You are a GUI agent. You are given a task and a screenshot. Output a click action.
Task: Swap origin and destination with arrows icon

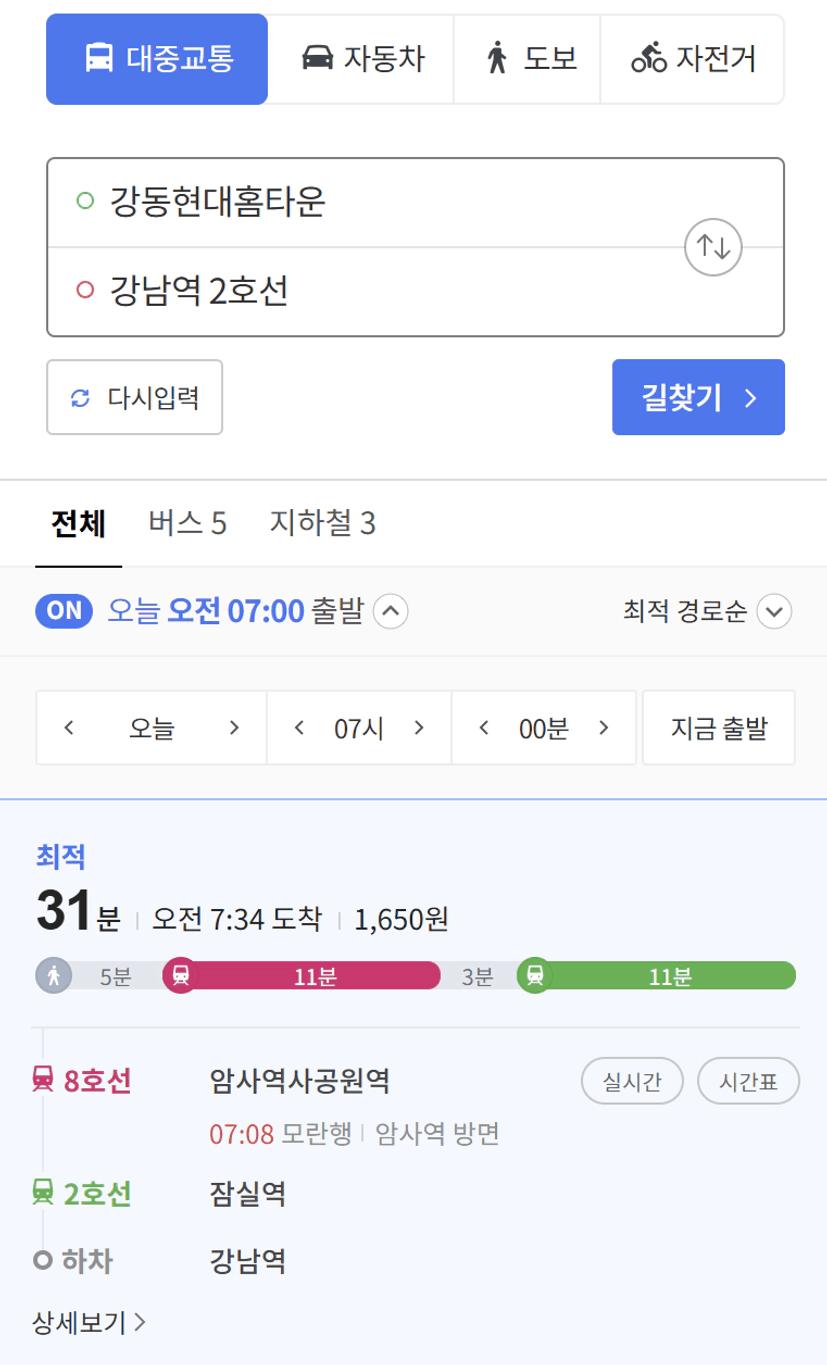point(713,246)
